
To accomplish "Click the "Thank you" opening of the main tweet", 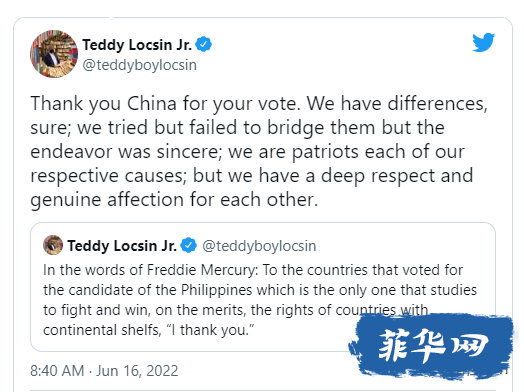I will 76,104.
